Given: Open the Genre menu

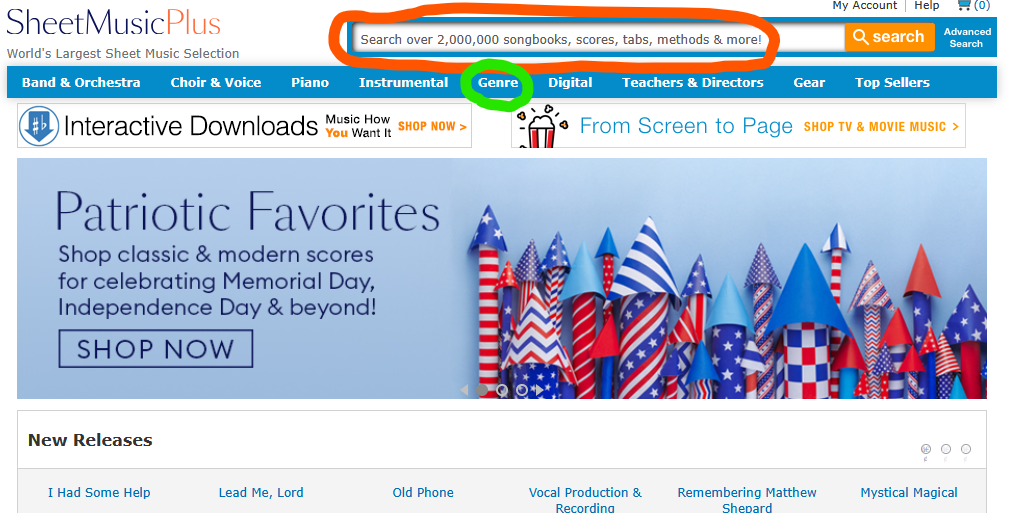Looking at the screenshot, I should 498,83.
